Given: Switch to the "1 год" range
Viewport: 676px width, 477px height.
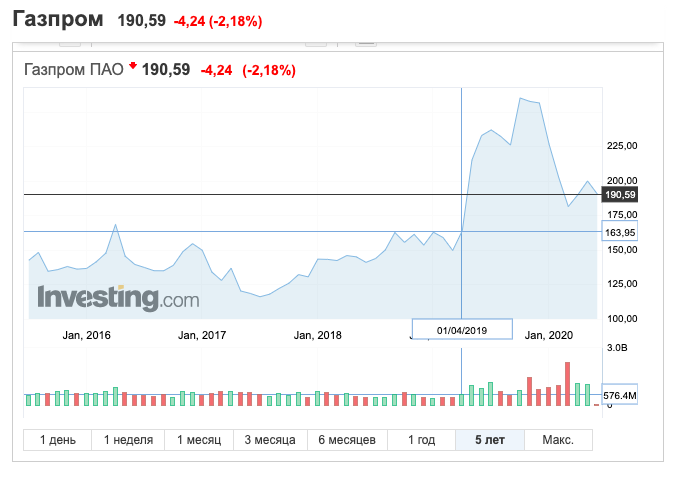Looking at the screenshot, I should [421, 440].
